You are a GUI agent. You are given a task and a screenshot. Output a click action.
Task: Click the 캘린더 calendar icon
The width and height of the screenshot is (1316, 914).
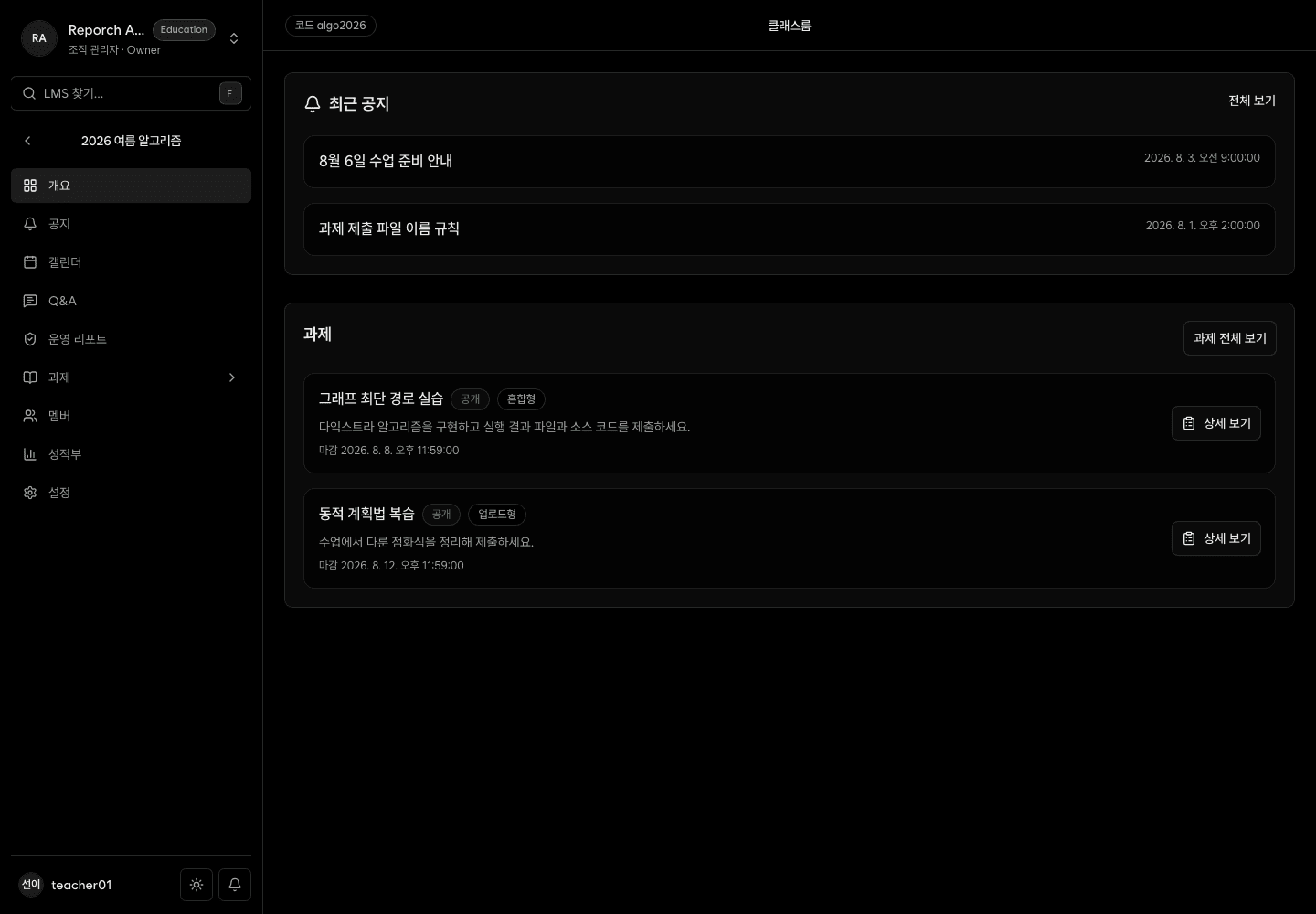pos(30,262)
